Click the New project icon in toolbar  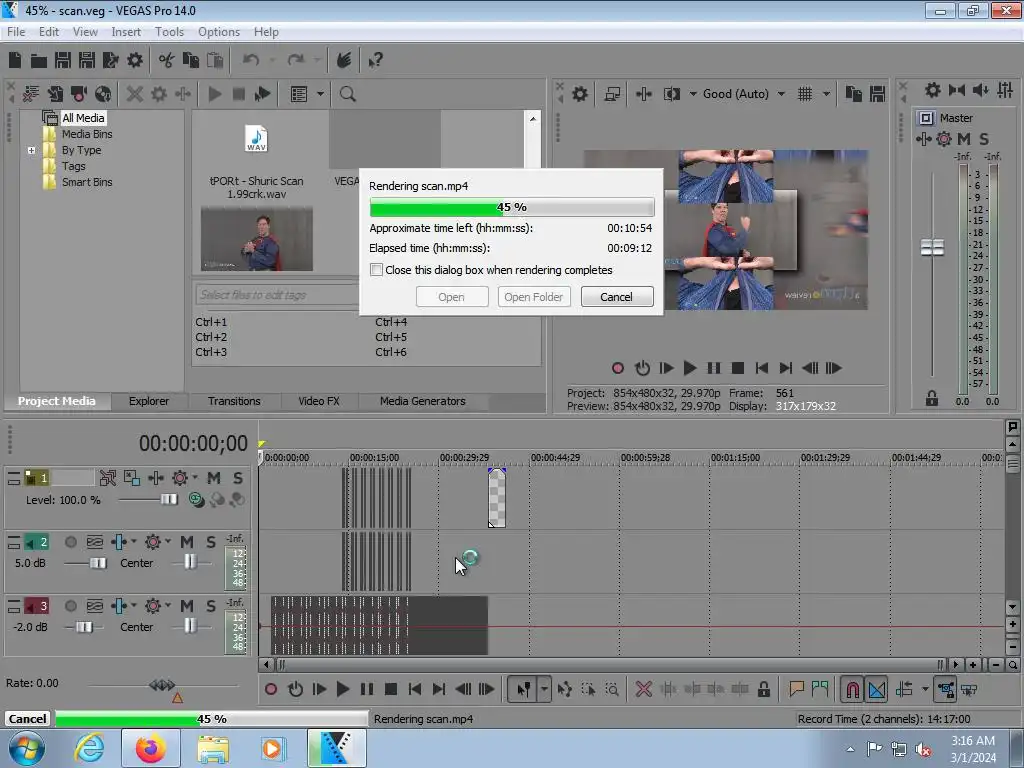[x=15, y=61]
